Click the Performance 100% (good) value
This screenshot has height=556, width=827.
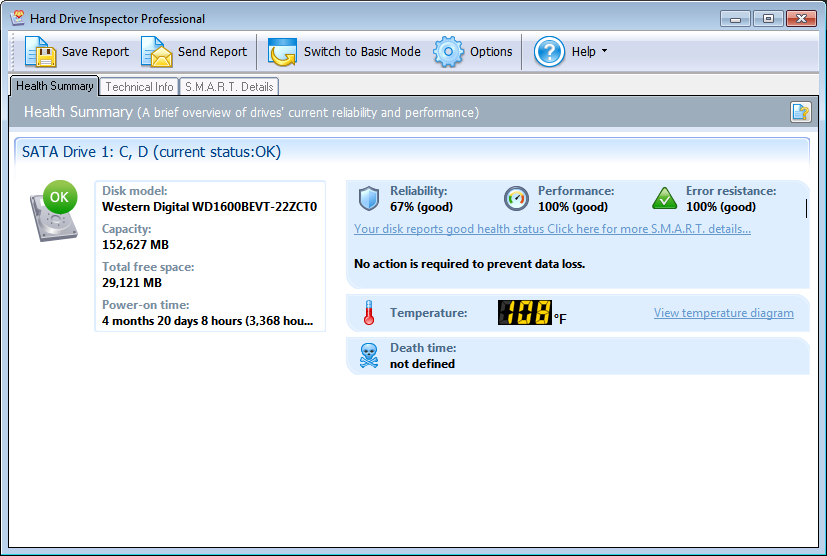pyautogui.click(x=573, y=207)
